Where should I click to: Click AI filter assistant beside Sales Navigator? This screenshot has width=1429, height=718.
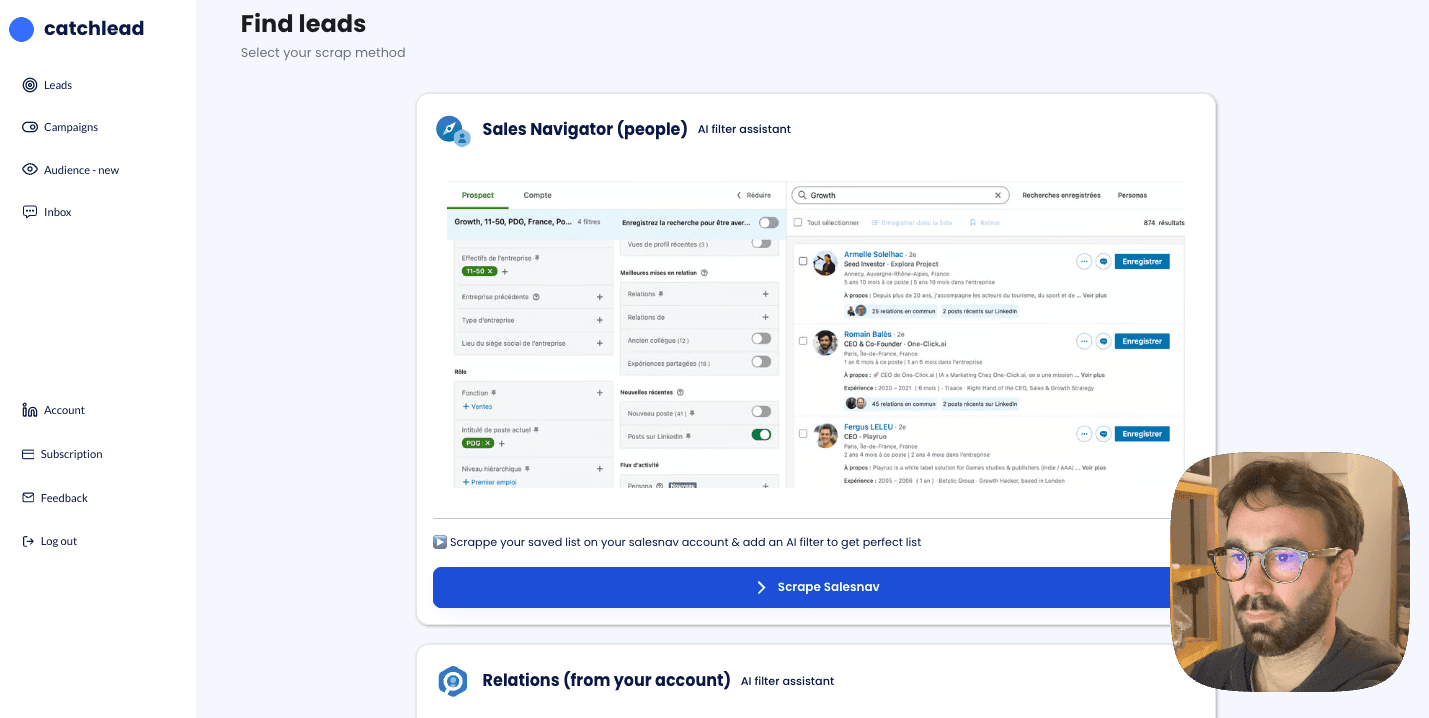(744, 129)
